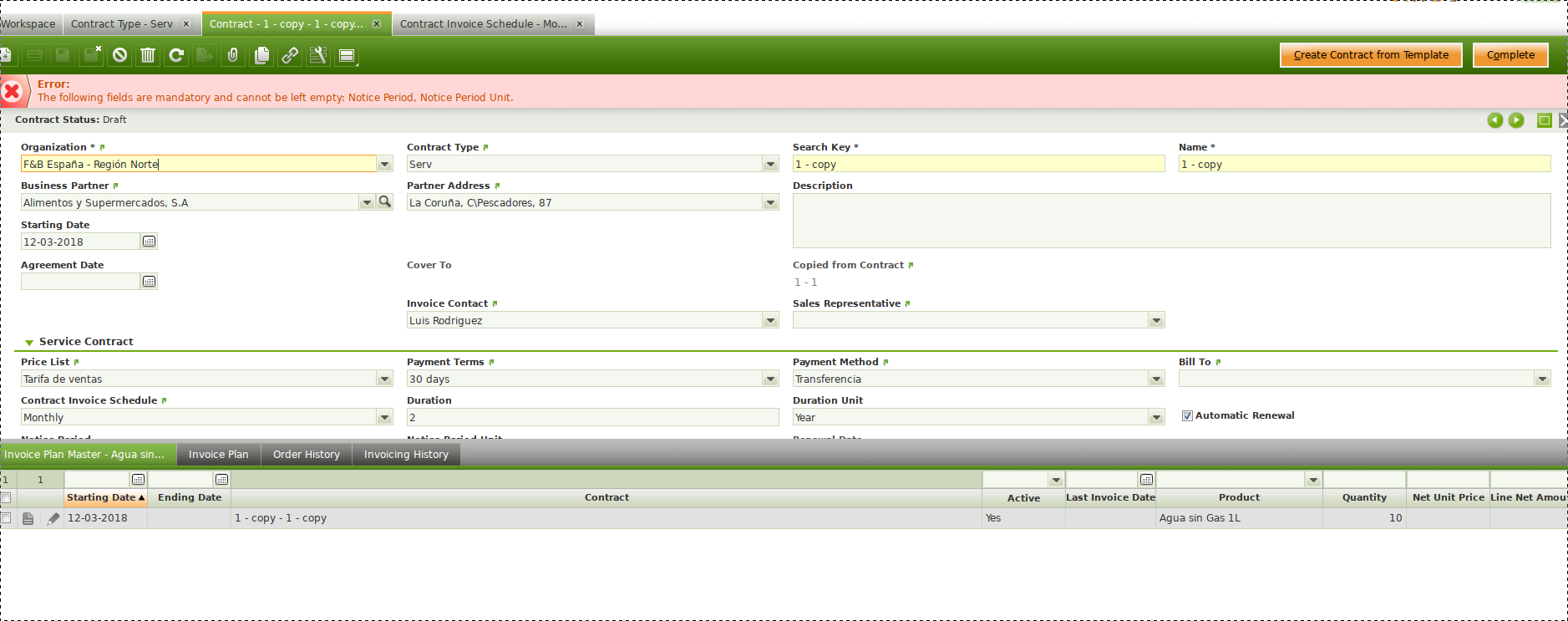Open Starting Date filter calendar in grid
The height and width of the screenshot is (621, 1568).
(x=139, y=480)
